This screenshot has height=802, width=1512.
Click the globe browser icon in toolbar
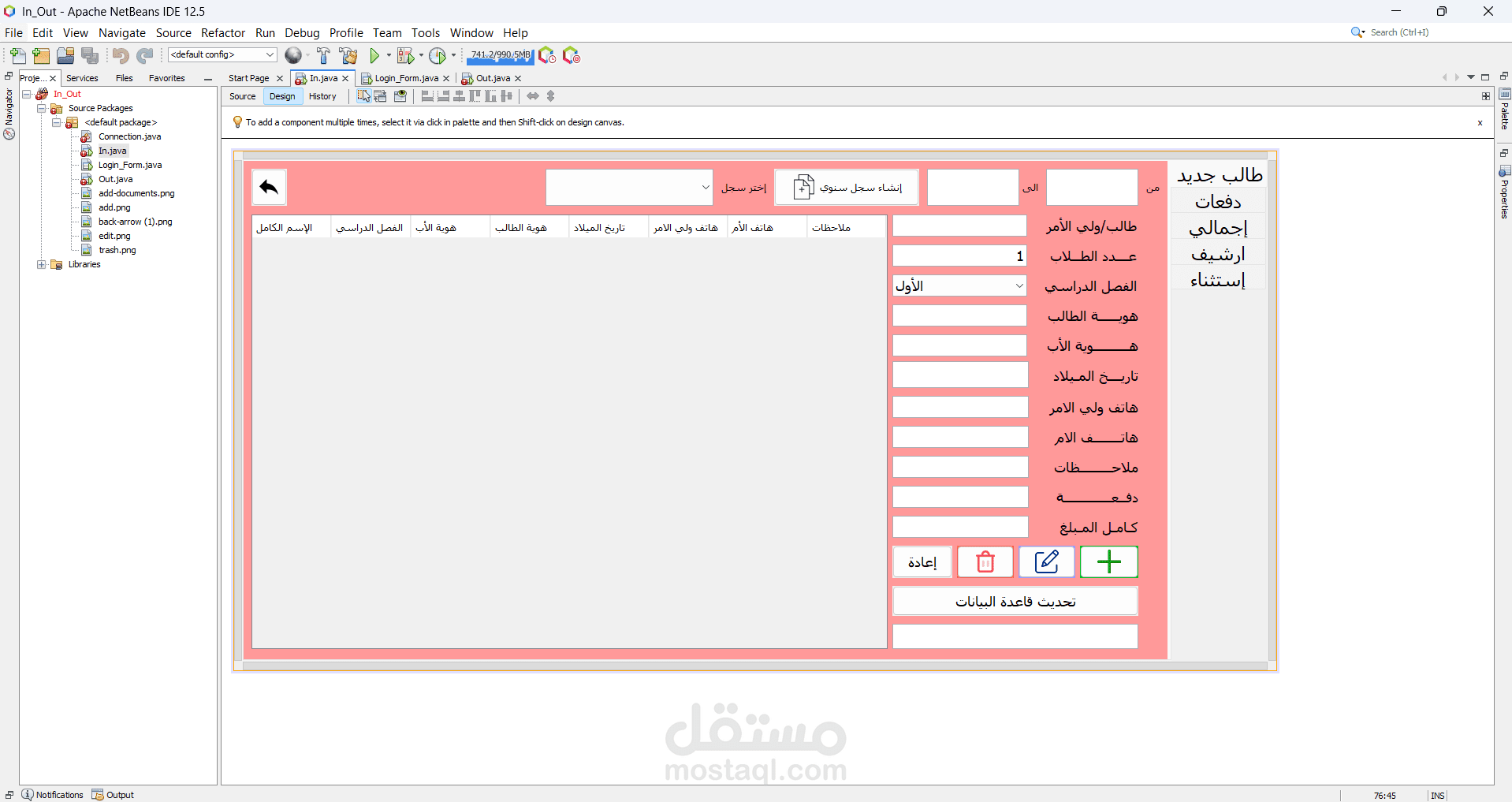[293, 55]
